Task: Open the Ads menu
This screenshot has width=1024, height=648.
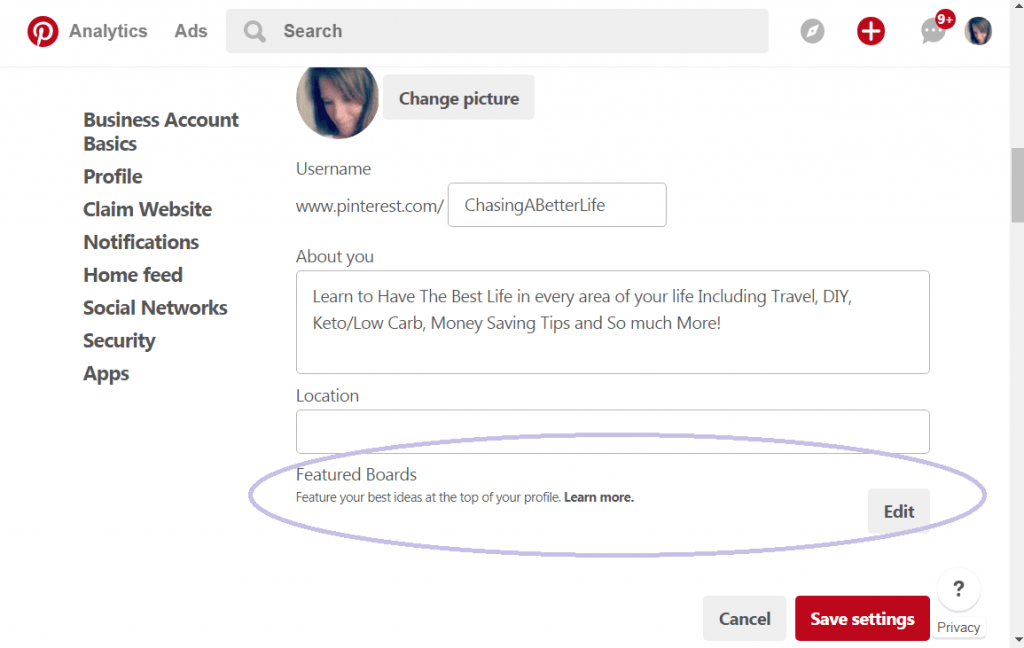Action: click(x=191, y=31)
